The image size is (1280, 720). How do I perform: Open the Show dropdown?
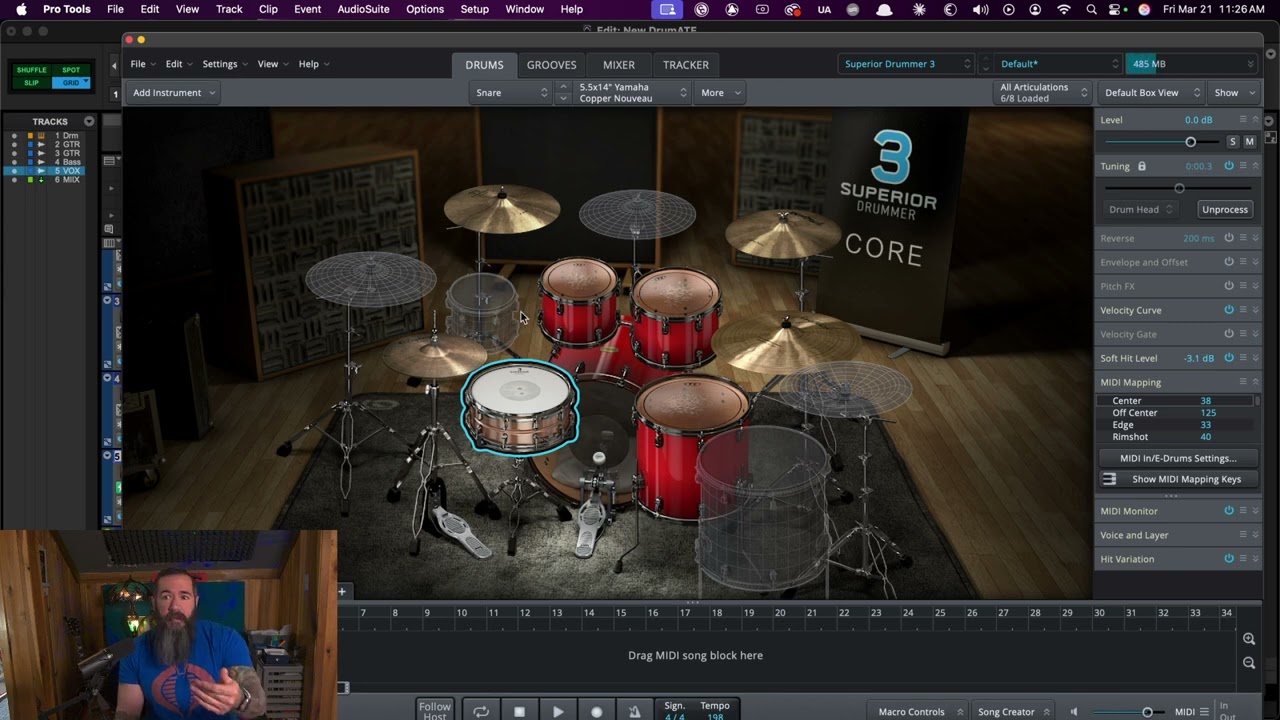point(1234,92)
